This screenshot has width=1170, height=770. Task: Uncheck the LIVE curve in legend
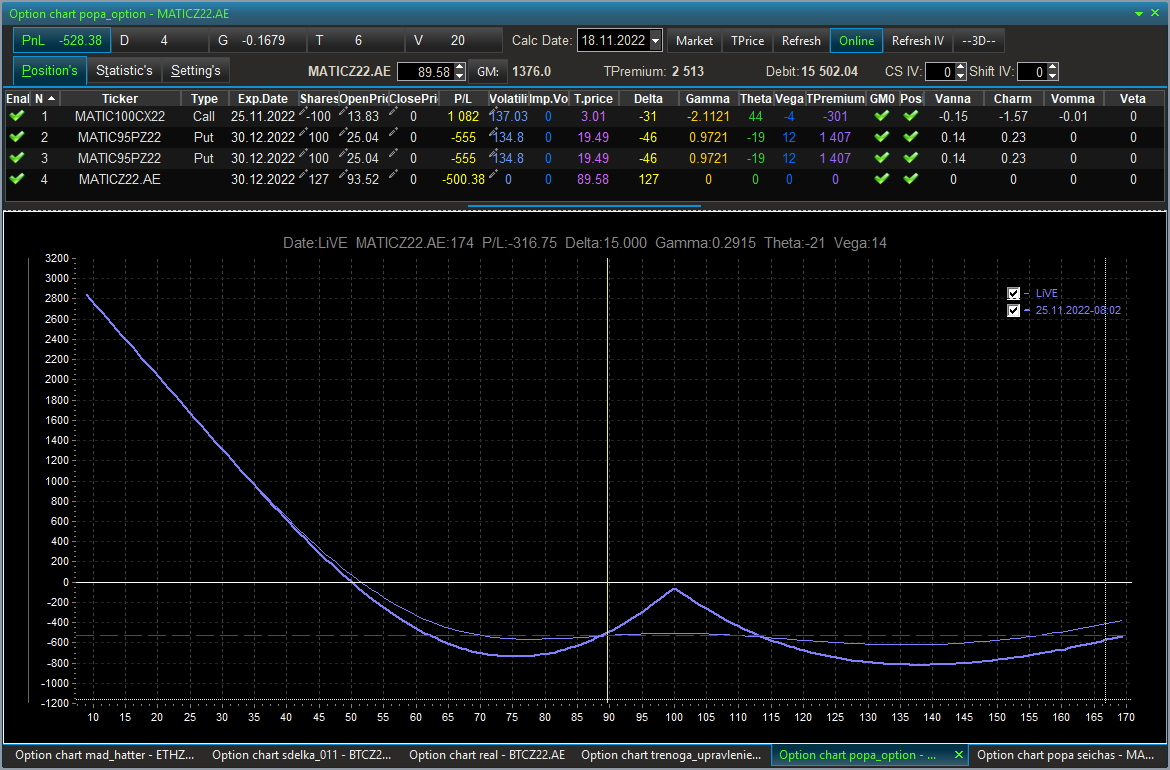[x=1013, y=293]
